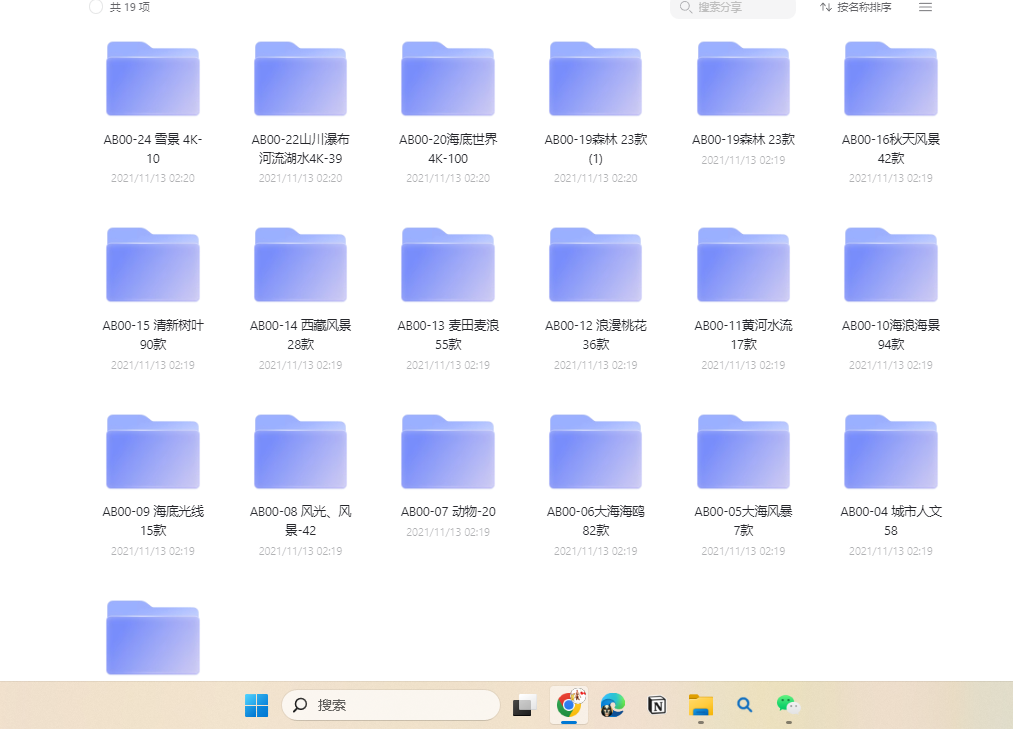Switch view mode with the list icon

point(925,7)
